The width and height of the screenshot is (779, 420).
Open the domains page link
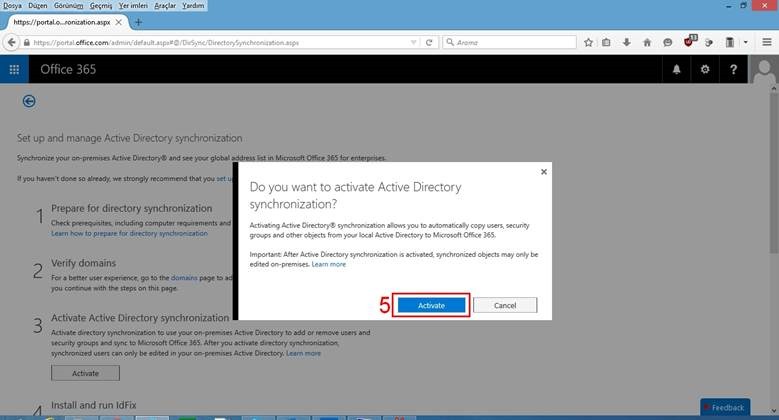184,278
